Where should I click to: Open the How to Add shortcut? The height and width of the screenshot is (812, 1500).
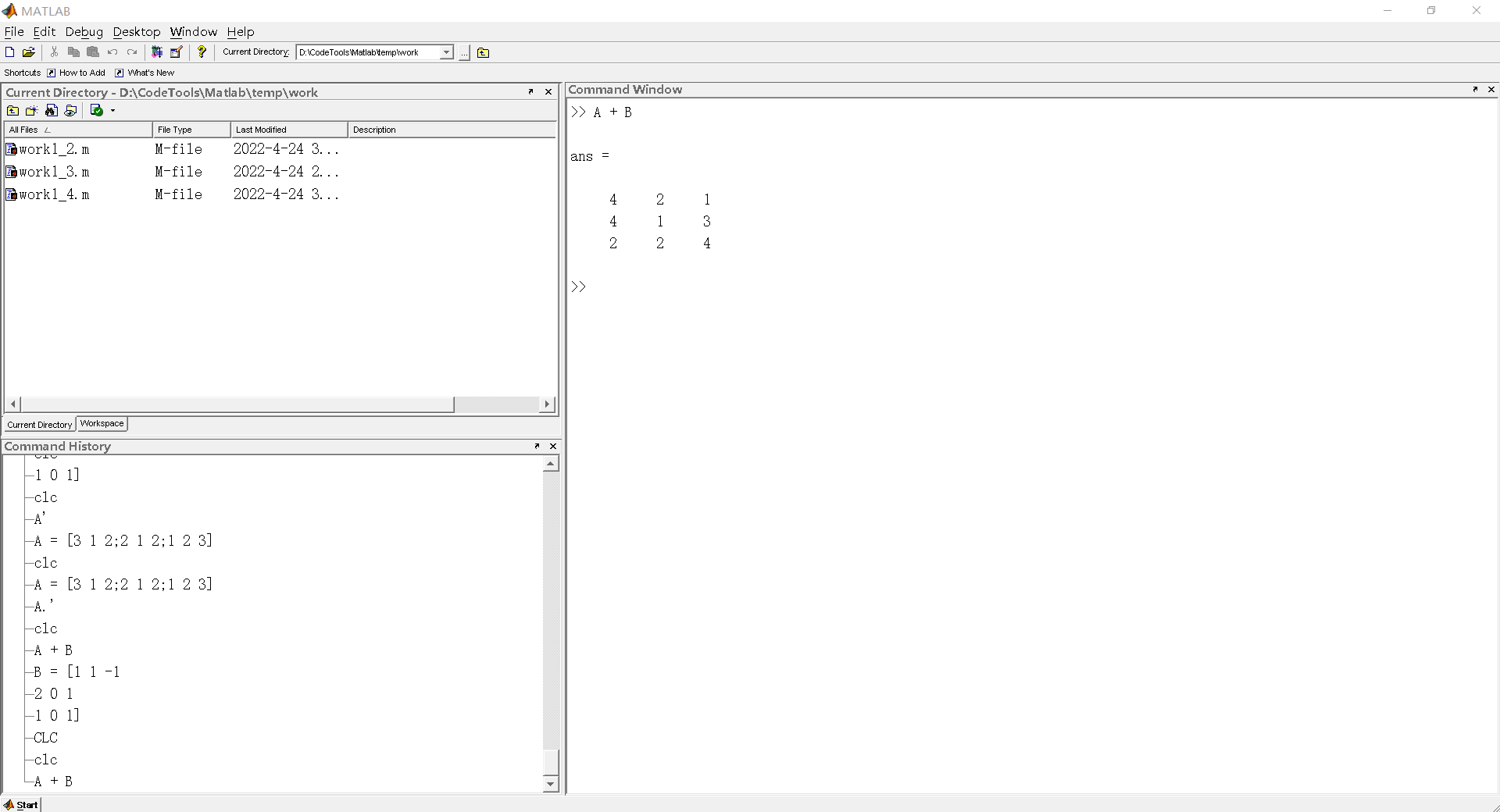click(76, 73)
